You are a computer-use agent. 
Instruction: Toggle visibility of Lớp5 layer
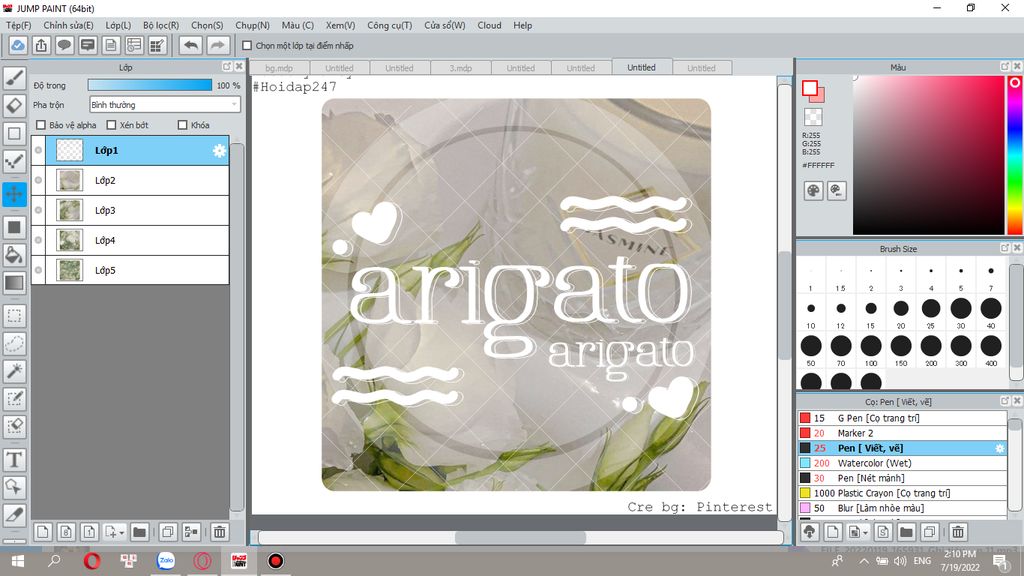tap(39, 270)
